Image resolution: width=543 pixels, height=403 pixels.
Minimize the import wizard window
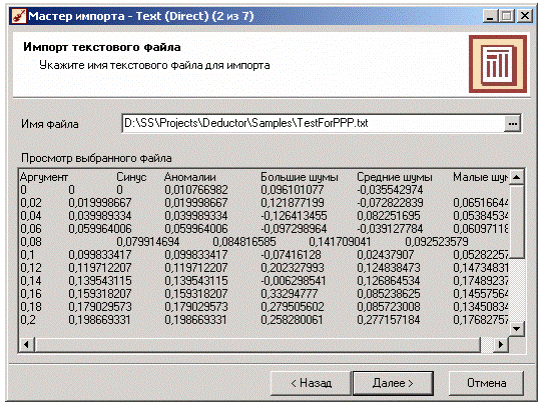click(x=490, y=16)
